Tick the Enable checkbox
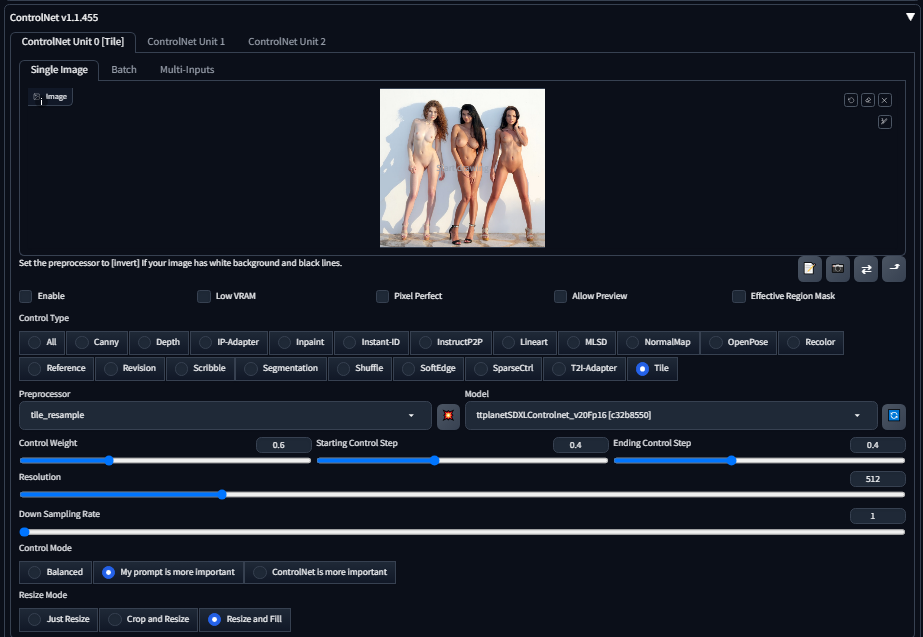 (x=25, y=296)
